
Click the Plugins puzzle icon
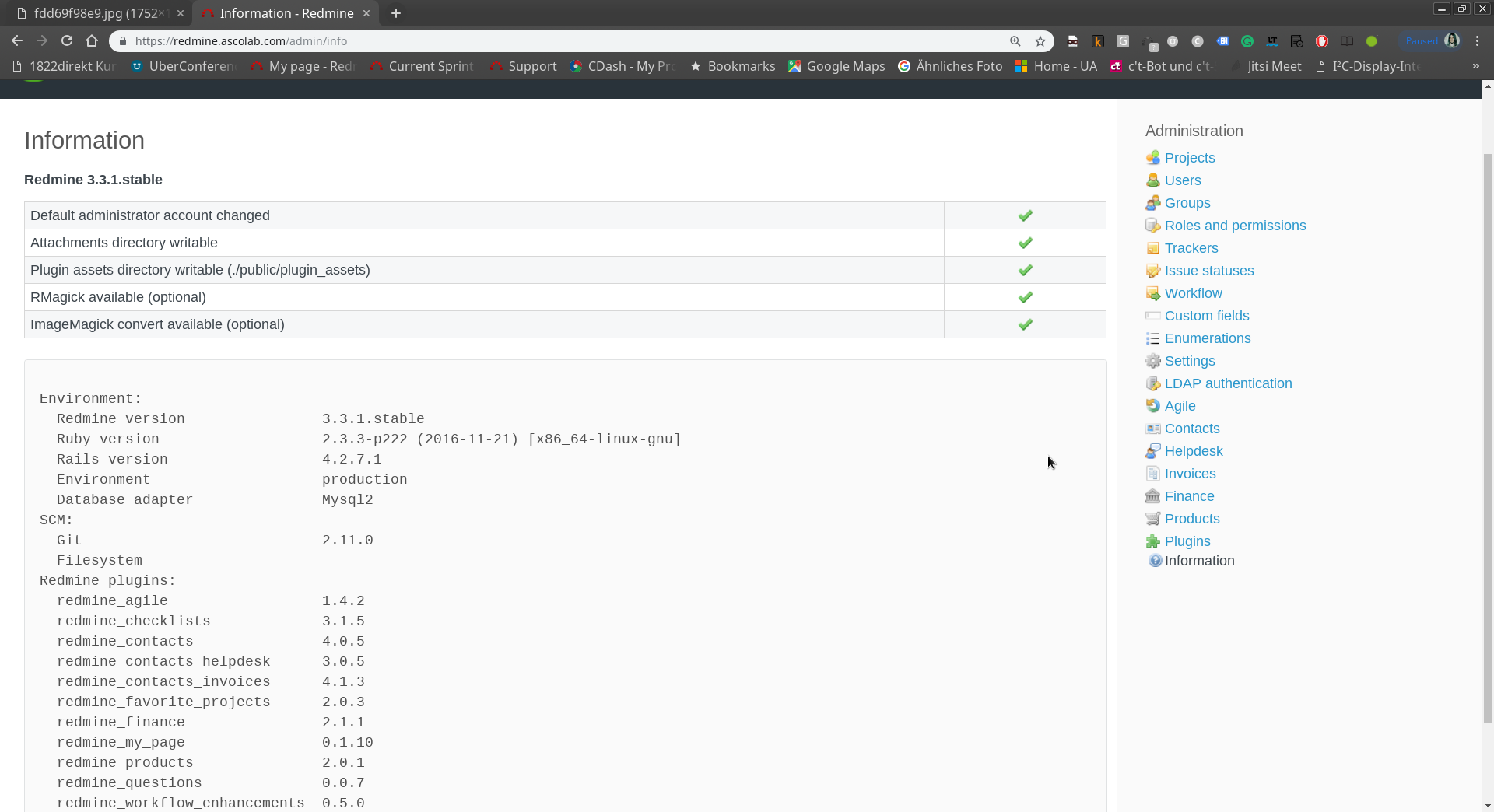(1152, 541)
